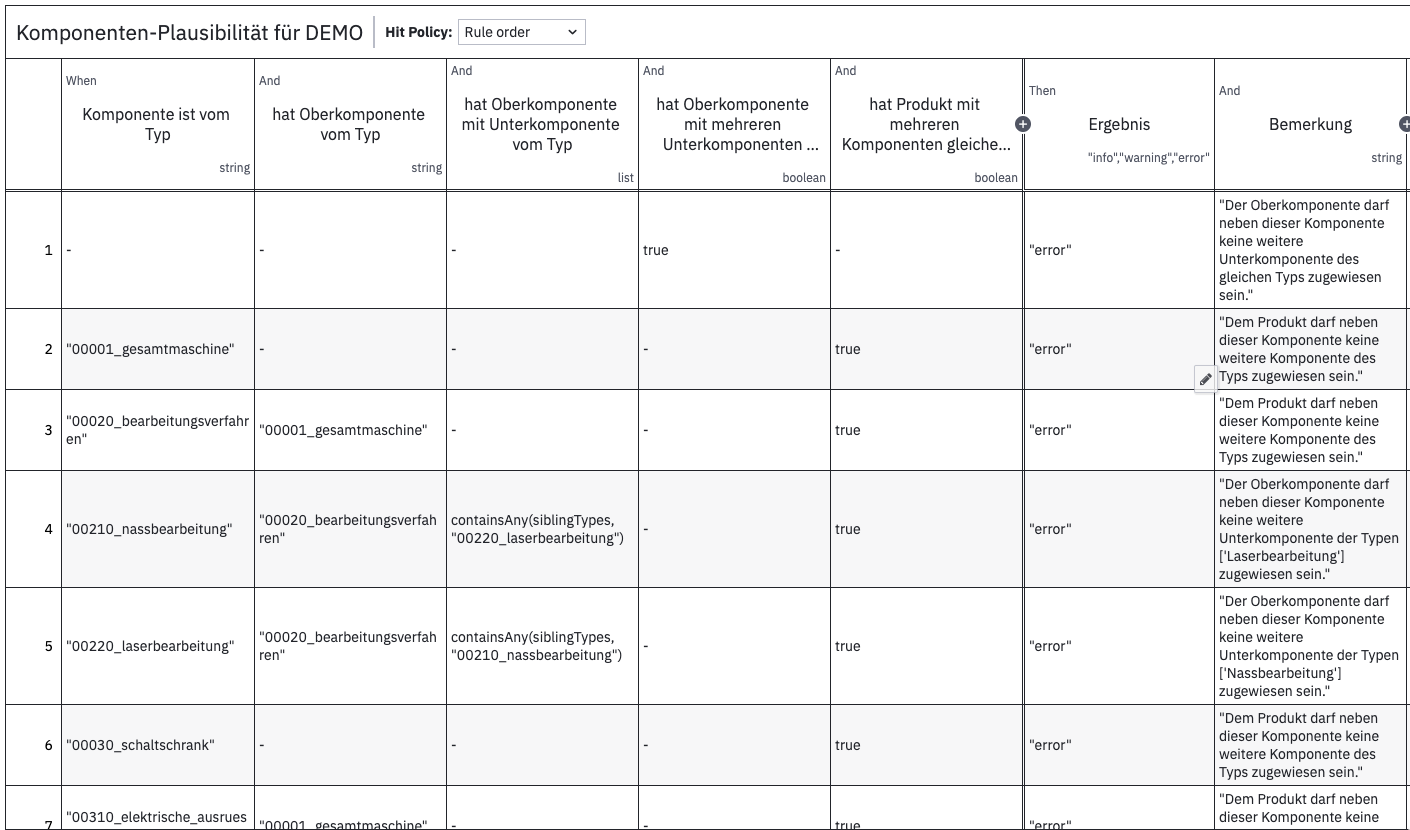
Task: Click remark cell mentioning ['Nassbearbeitung'] in rule 5
Action: coord(1310,646)
